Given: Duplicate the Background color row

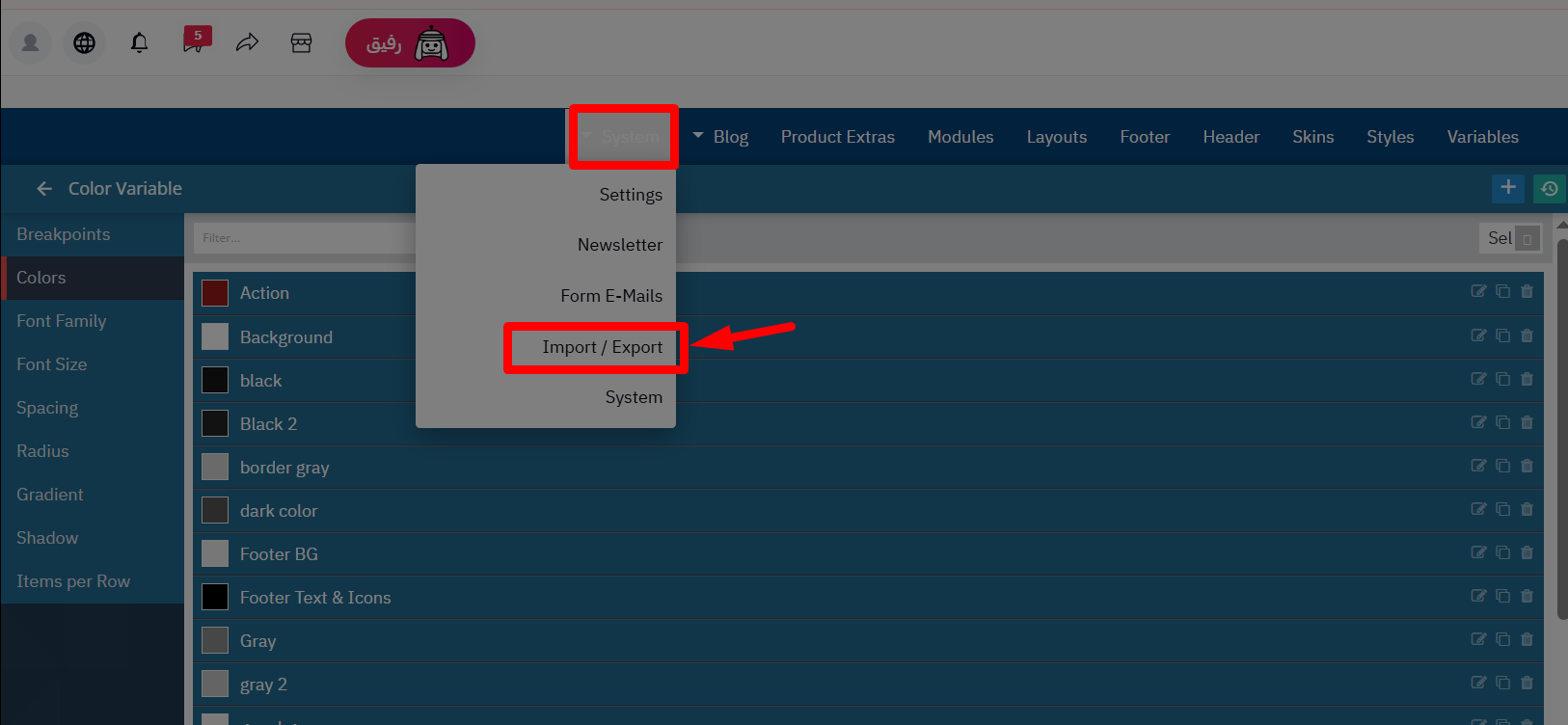Looking at the screenshot, I should [x=1502, y=336].
